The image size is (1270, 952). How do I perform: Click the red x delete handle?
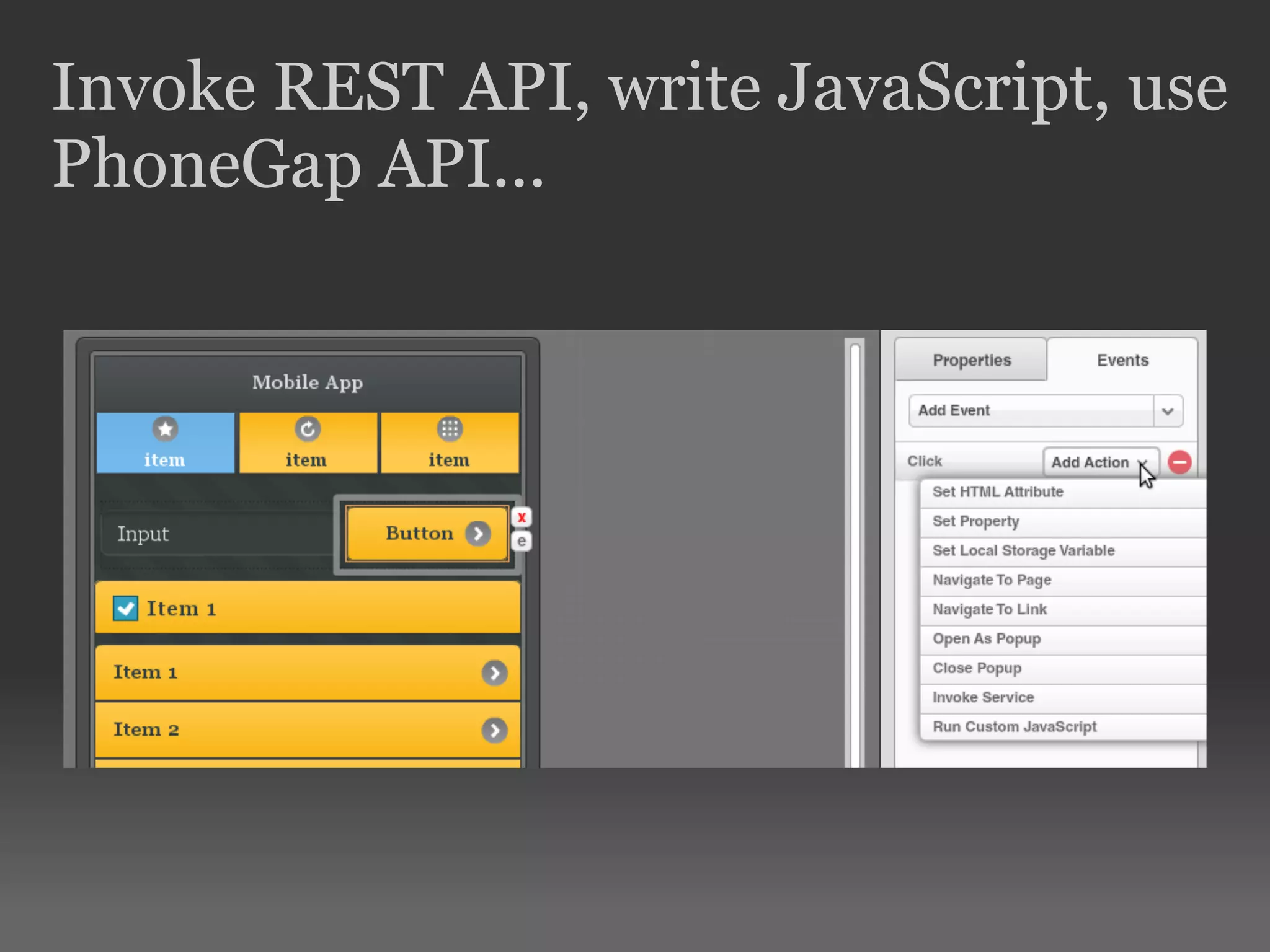tap(522, 518)
